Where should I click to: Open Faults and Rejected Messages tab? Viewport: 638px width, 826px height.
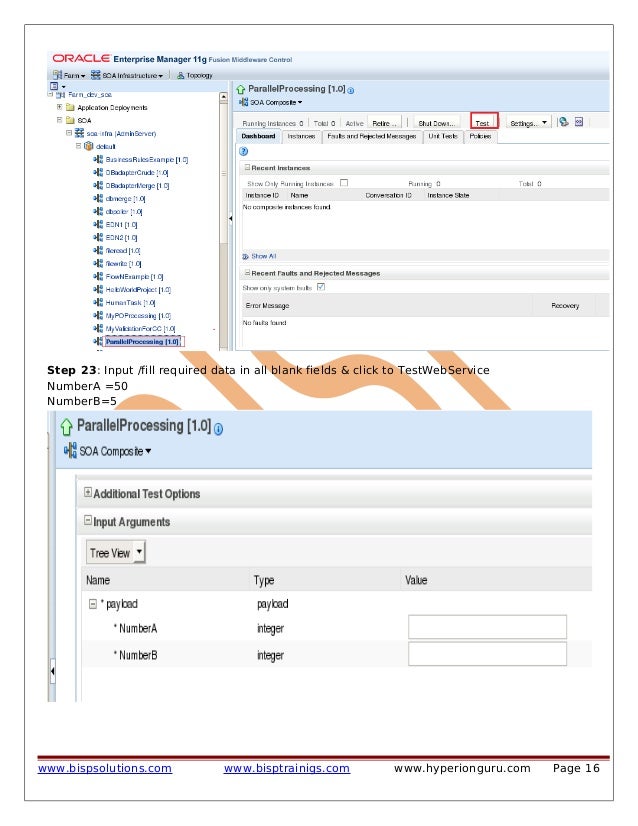coord(371,136)
